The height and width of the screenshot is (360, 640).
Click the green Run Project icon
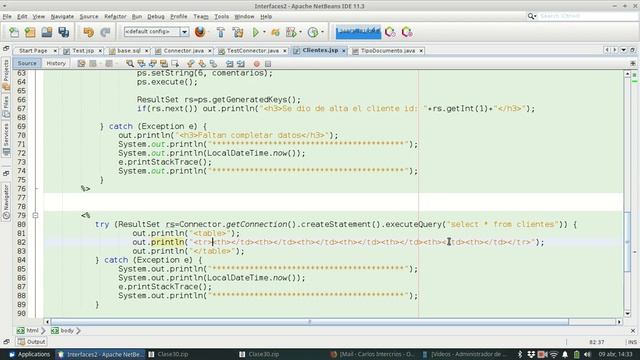(x=256, y=32)
